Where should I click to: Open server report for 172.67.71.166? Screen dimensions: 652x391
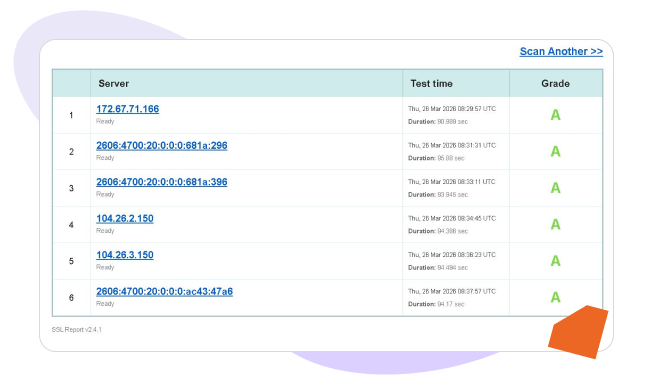point(128,109)
